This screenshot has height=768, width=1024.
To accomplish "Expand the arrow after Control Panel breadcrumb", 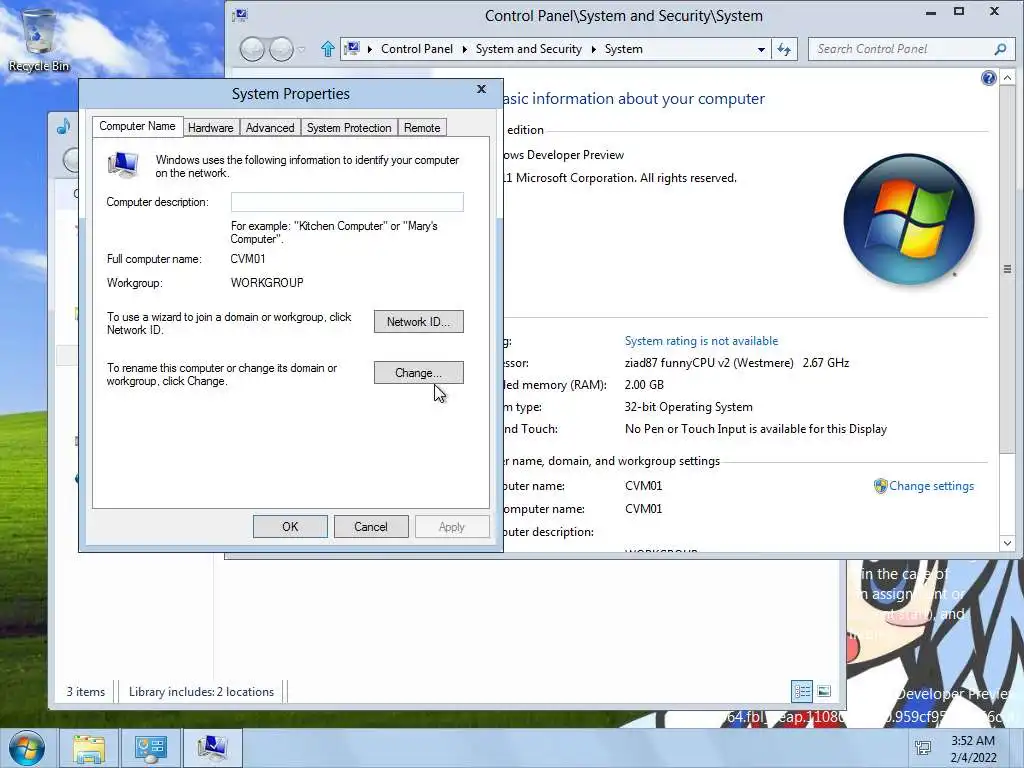I will pyautogui.click(x=464, y=49).
